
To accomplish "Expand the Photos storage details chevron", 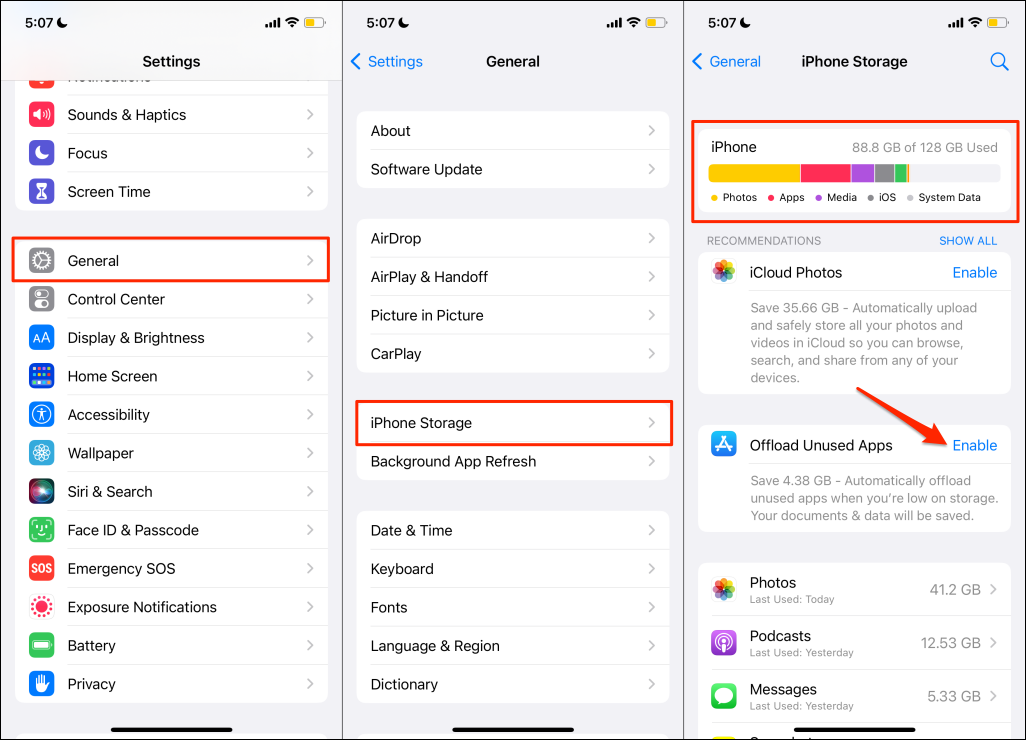I will point(993,590).
